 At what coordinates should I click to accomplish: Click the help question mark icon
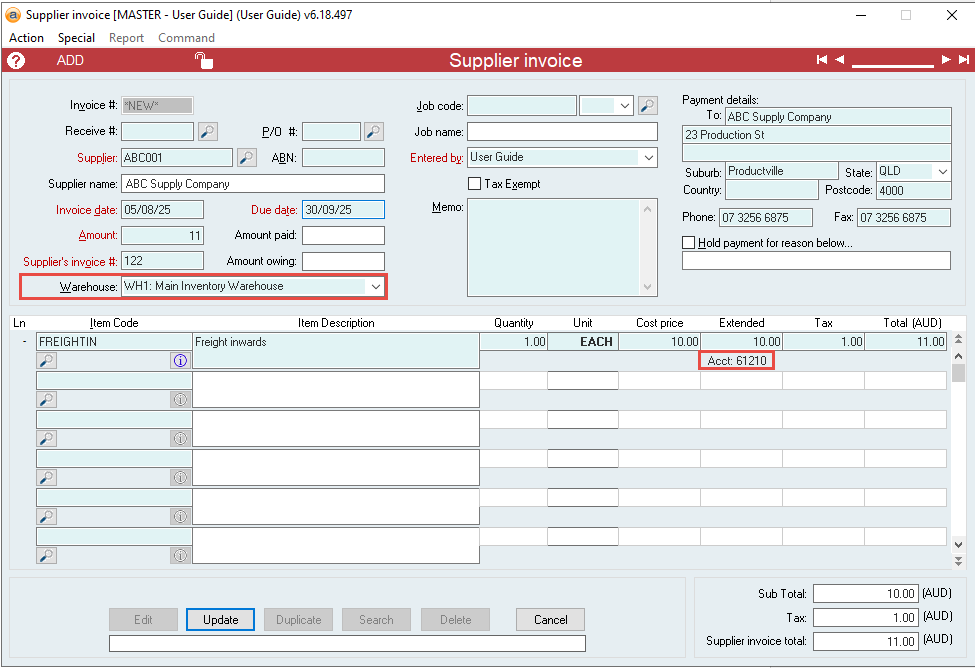pyautogui.click(x=16, y=60)
